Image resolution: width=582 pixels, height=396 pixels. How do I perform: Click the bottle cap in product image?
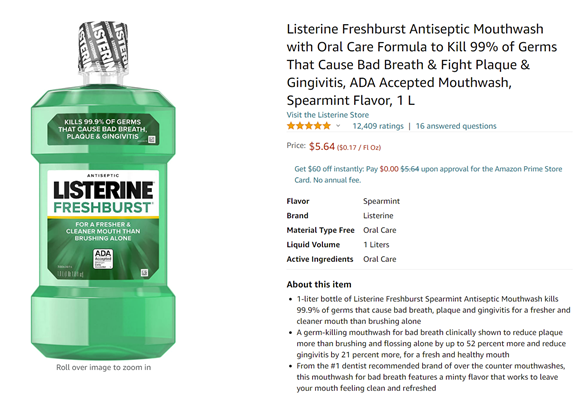(x=103, y=48)
